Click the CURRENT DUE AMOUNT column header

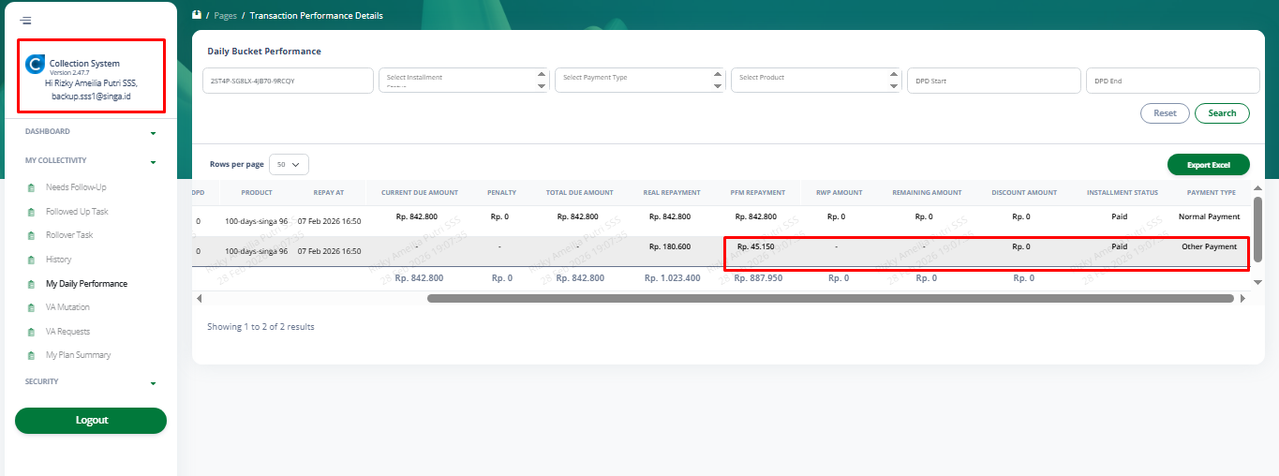pos(420,192)
